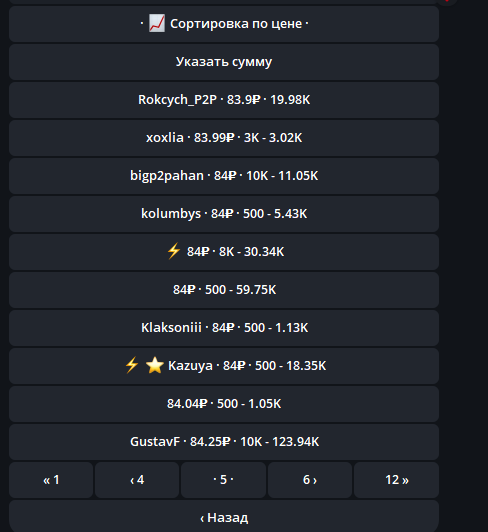Image resolution: width=488 pixels, height=532 pixels.
Task: Open starred Kazuya offer 500 - 18.35K
Action: click(224, 366)
